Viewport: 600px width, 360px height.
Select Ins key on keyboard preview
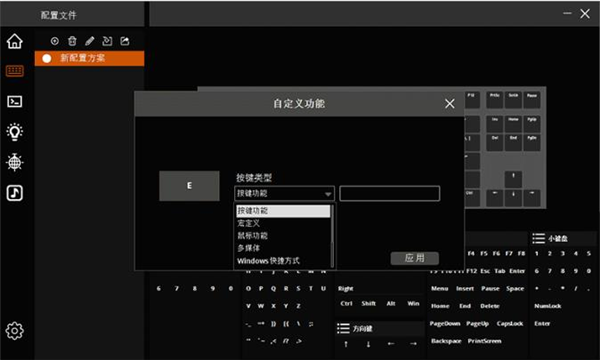coord(494,124)
